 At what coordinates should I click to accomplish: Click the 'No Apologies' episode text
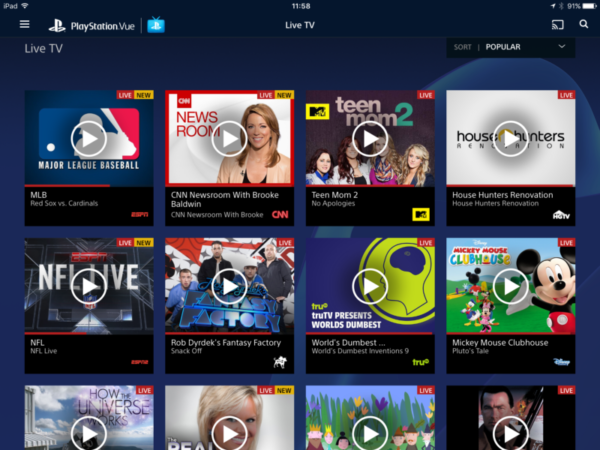tap(333, 203)
